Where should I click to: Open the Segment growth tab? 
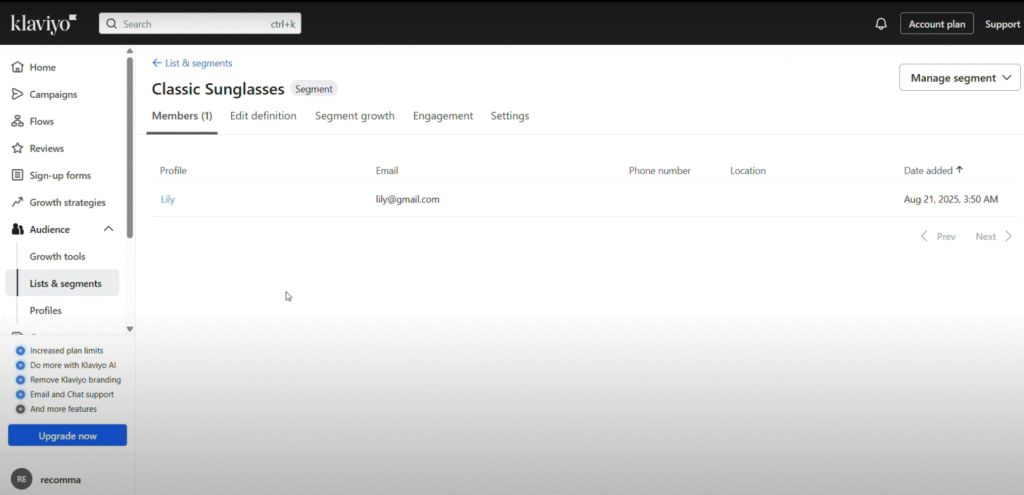(354, 116)
